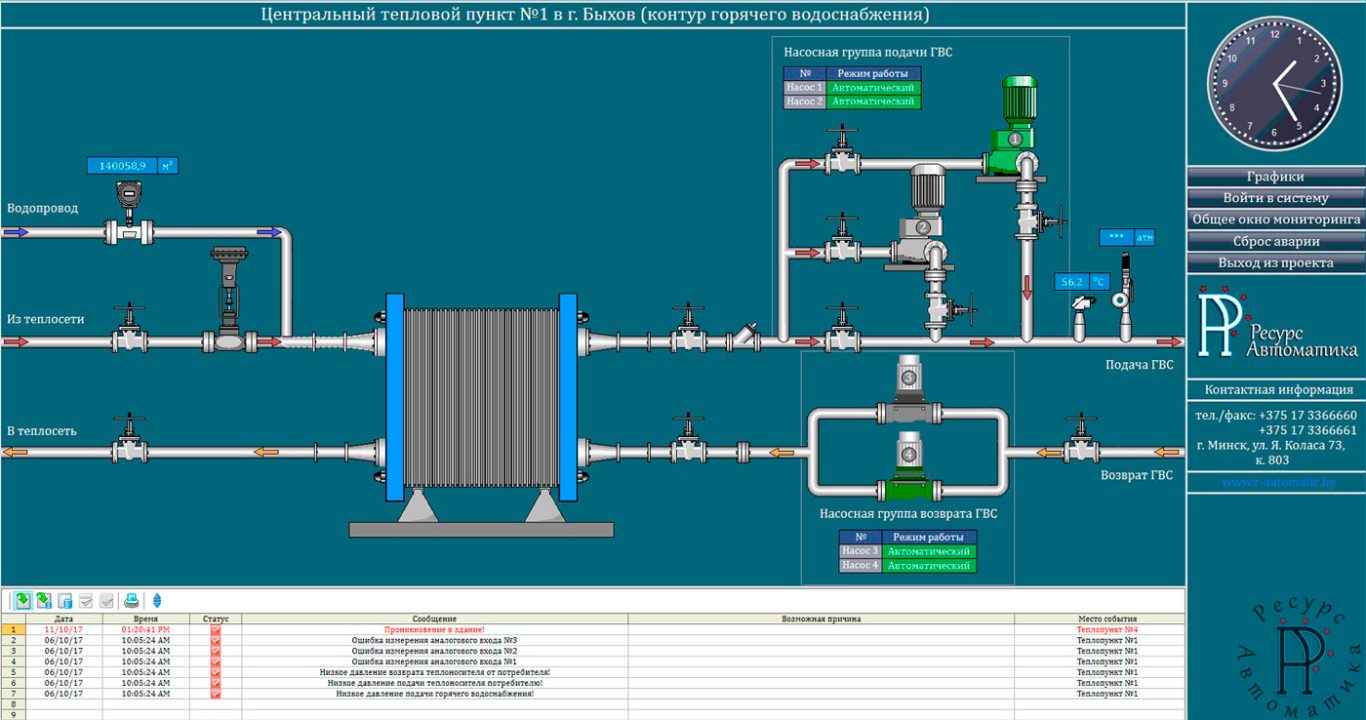Toggle status checkbox of alarm row 5
The image size is (1366, 720).
click(x=215, y=672)
